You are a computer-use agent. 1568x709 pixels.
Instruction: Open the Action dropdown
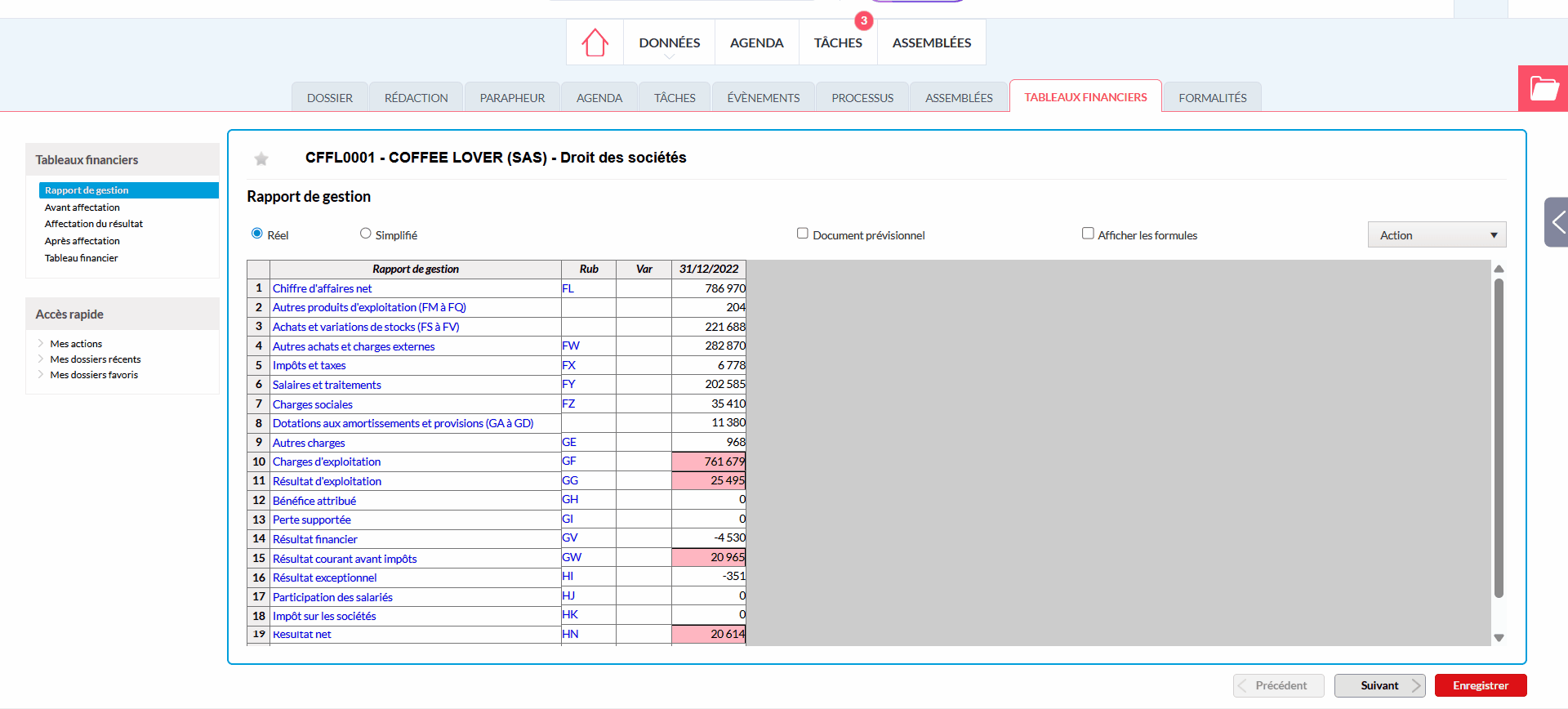coord(1437,235)
